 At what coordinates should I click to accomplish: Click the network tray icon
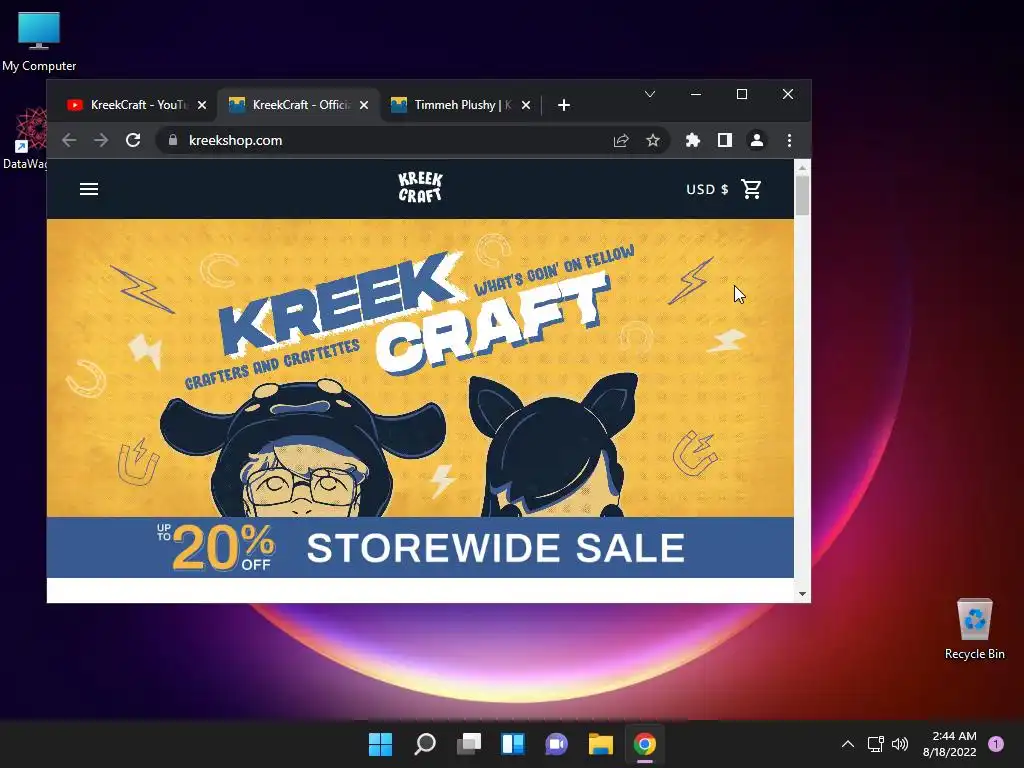pyautogui.click(x=876, y=744)
